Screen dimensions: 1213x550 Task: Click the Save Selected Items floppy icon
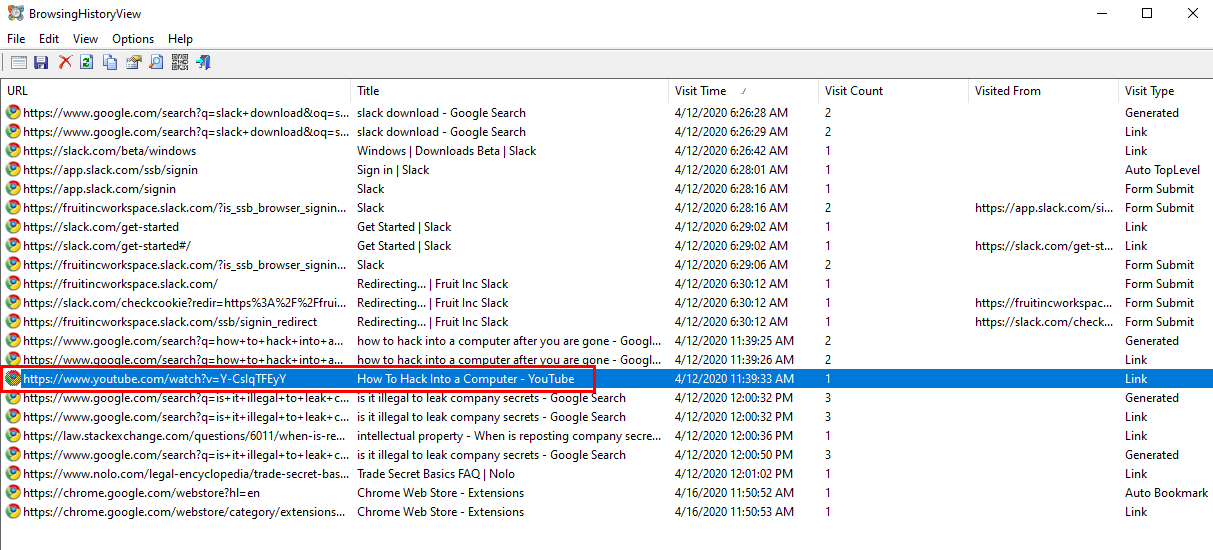tap(41, 63)
